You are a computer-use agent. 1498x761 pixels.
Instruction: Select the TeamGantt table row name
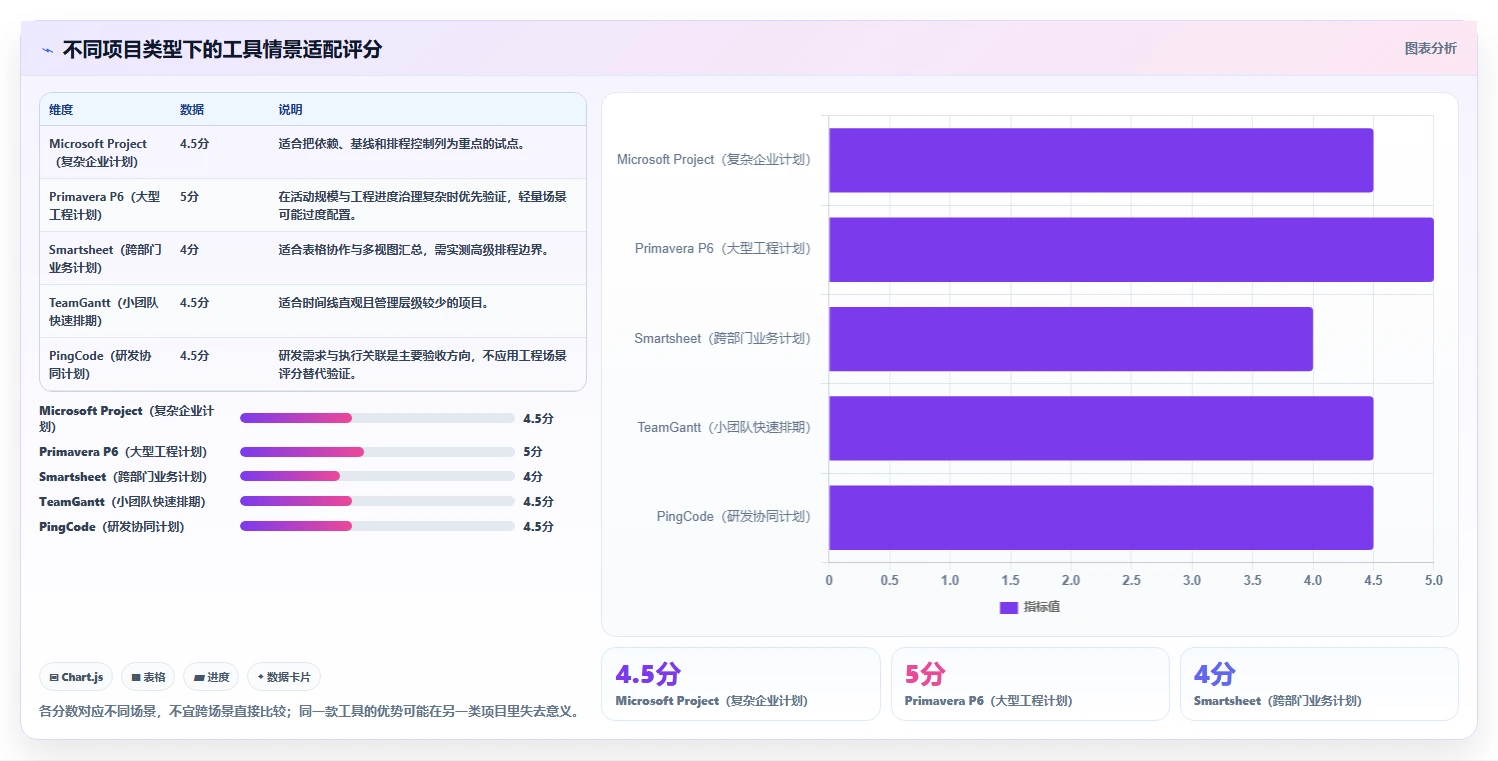[104, 311]
